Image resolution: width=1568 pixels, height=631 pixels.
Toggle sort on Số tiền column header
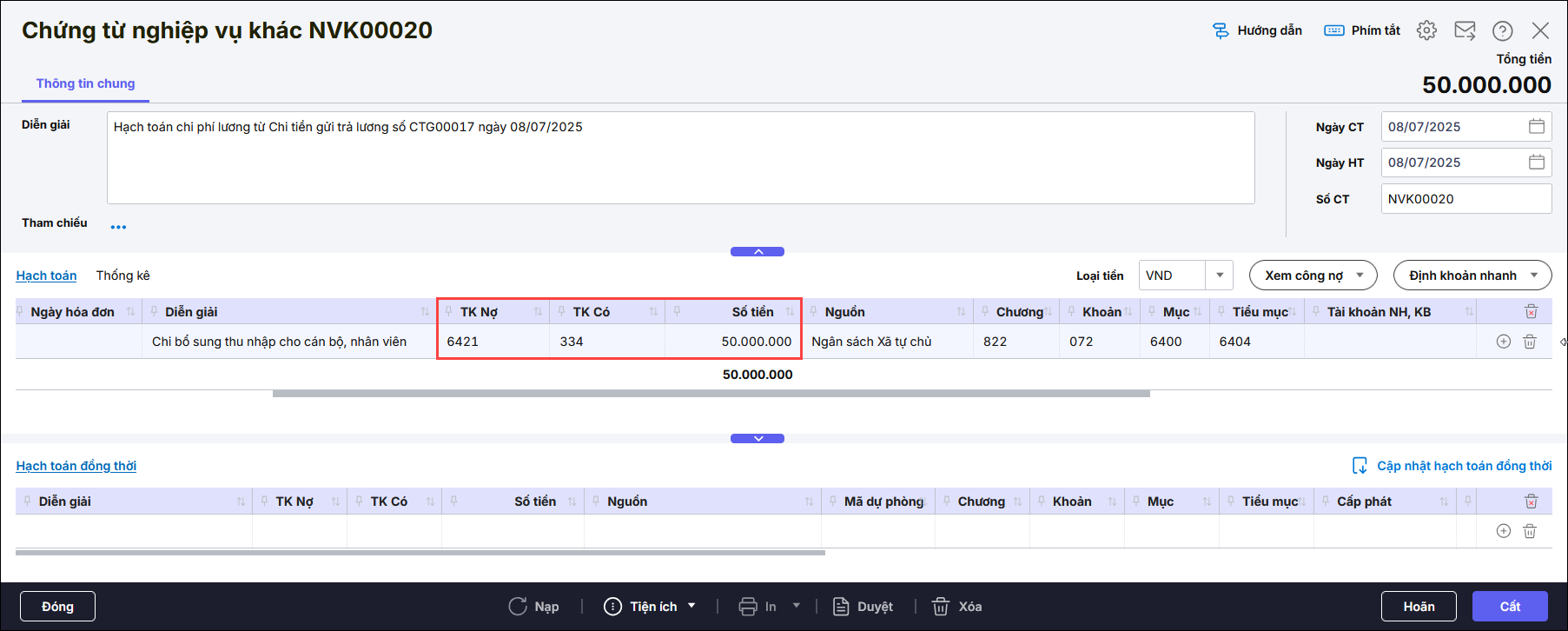click(x=789, y=312)
